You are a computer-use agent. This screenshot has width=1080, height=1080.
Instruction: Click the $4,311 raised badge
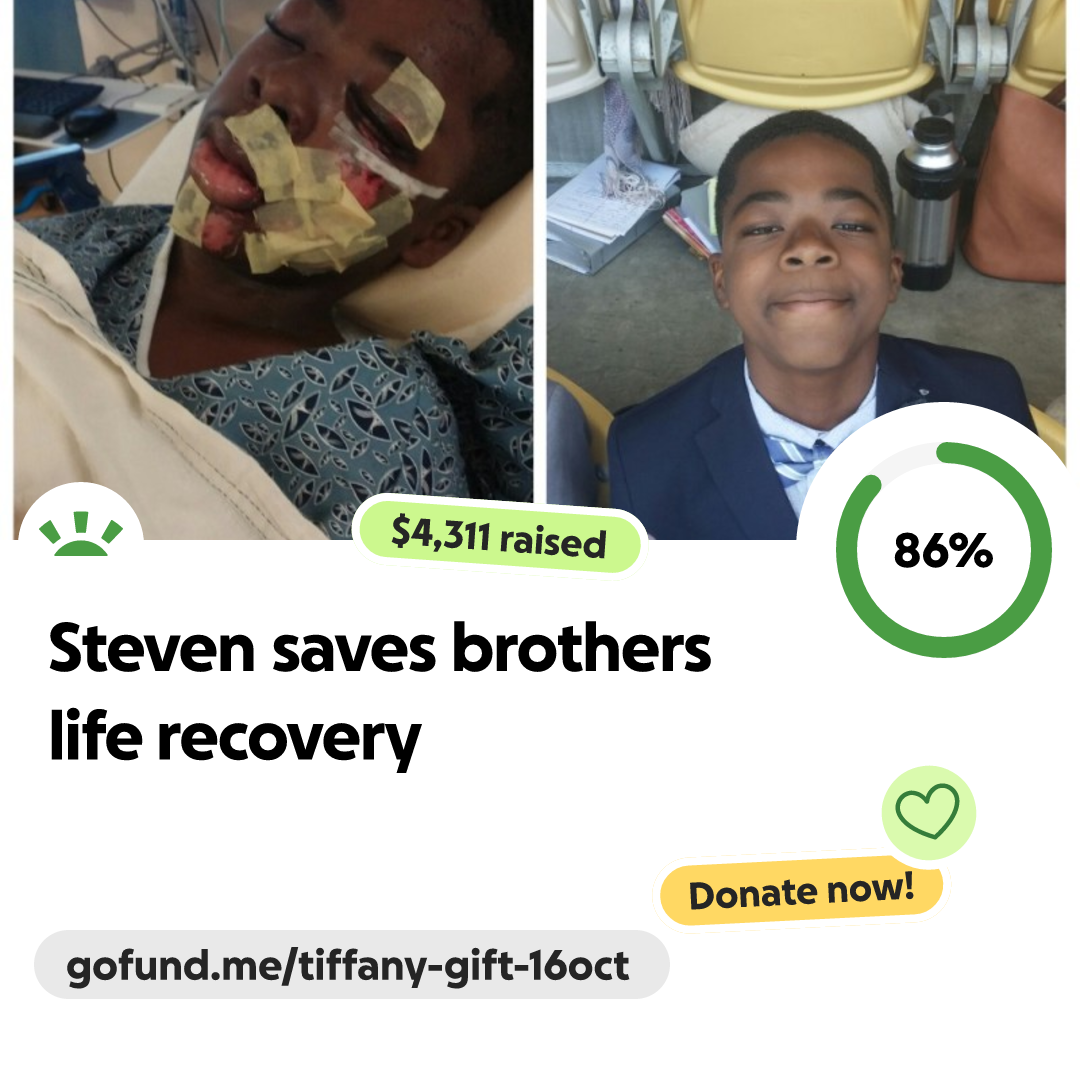pos(499,537)
